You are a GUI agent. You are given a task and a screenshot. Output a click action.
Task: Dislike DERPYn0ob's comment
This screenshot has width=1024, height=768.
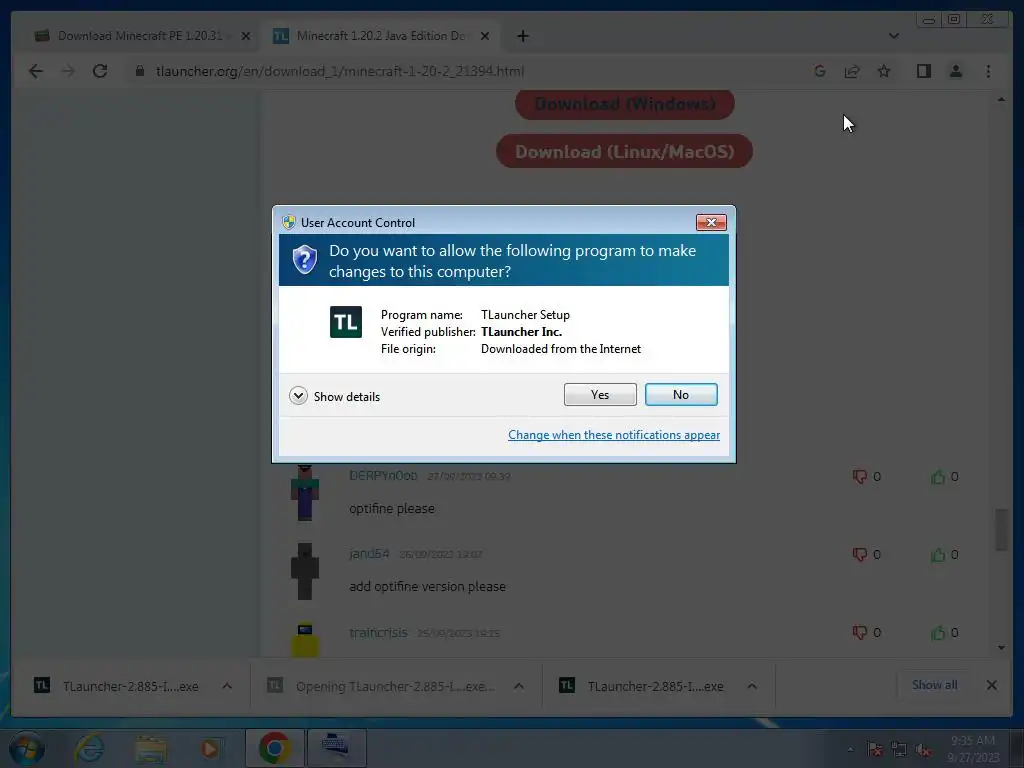click(x=859, y=477)
